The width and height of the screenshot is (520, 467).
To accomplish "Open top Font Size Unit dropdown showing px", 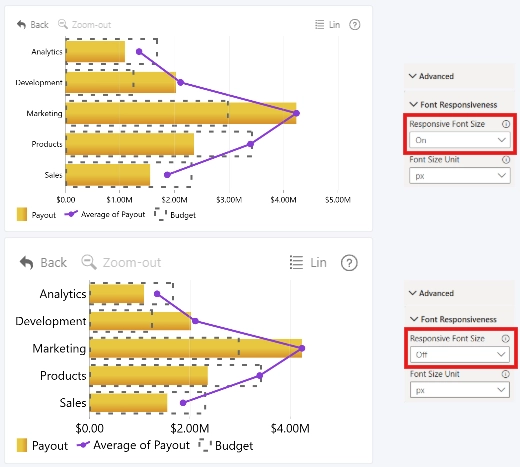I will tap(460, 176).
